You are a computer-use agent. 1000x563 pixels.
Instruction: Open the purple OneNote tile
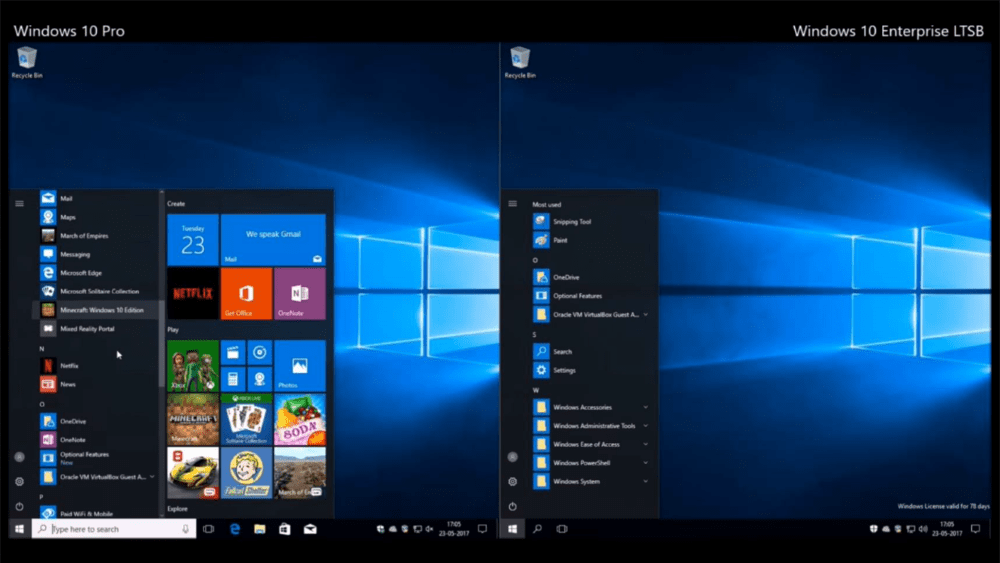pos(300,293)
